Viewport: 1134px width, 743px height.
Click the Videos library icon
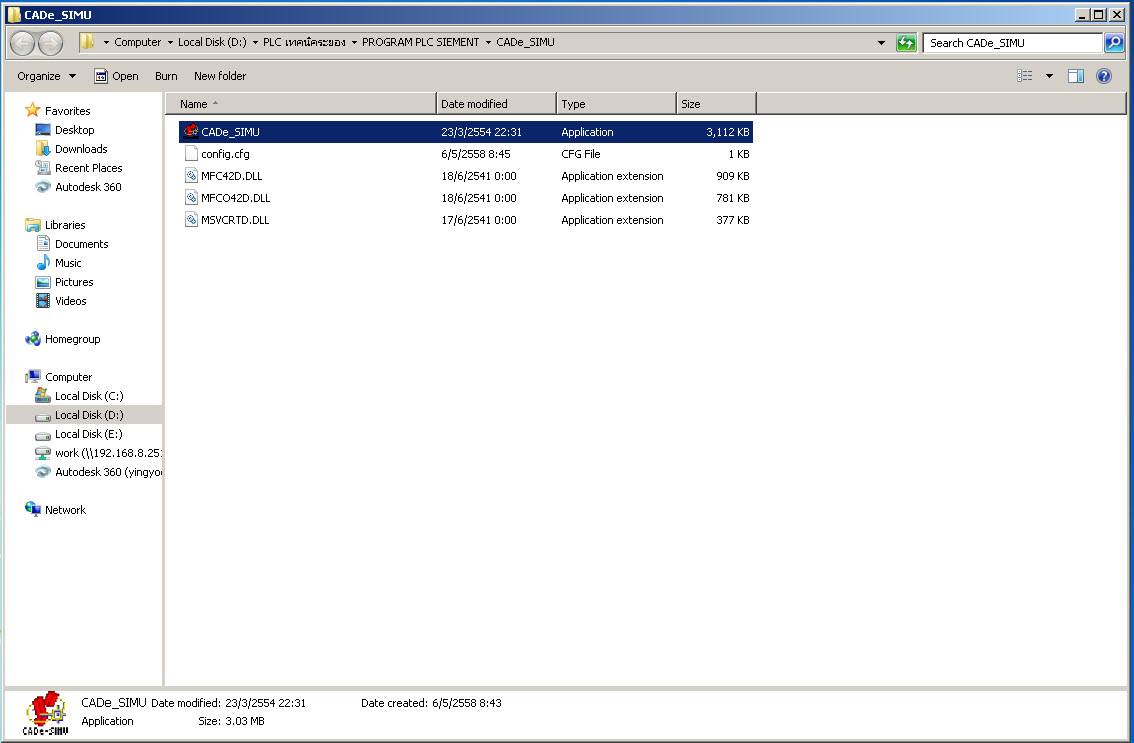pos(43,300)
